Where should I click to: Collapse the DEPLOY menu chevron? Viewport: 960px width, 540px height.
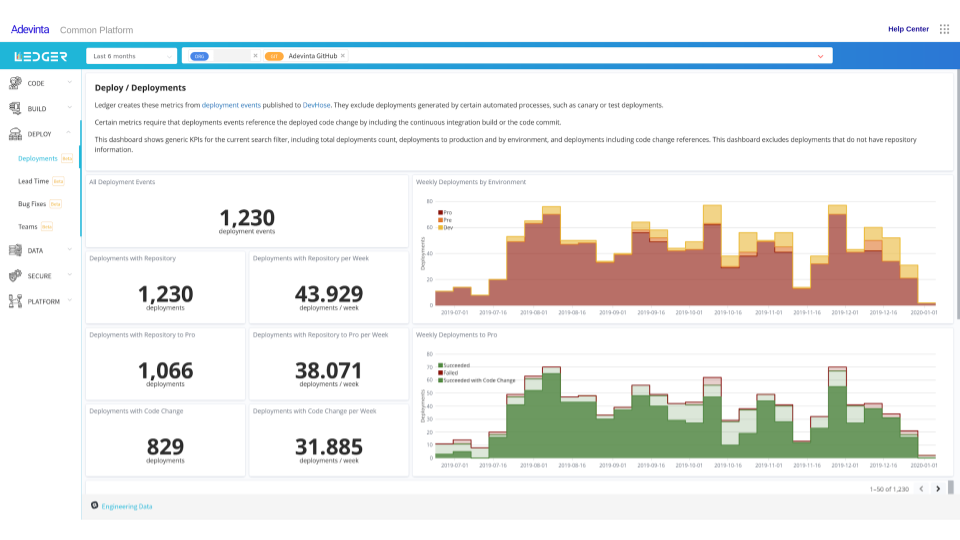[69, 133]
